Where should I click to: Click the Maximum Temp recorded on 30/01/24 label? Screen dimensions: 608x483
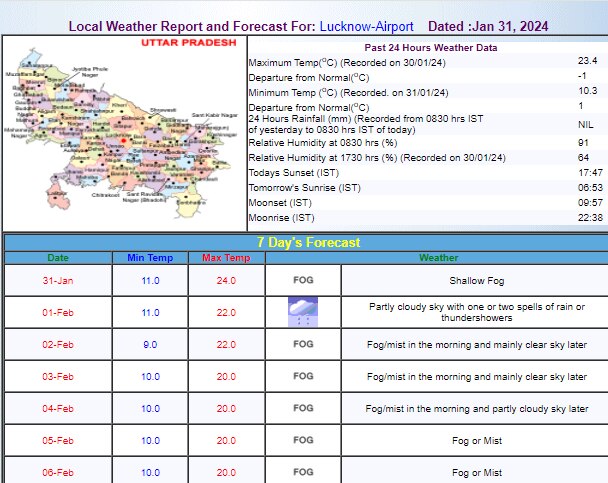tap(347, 62)
